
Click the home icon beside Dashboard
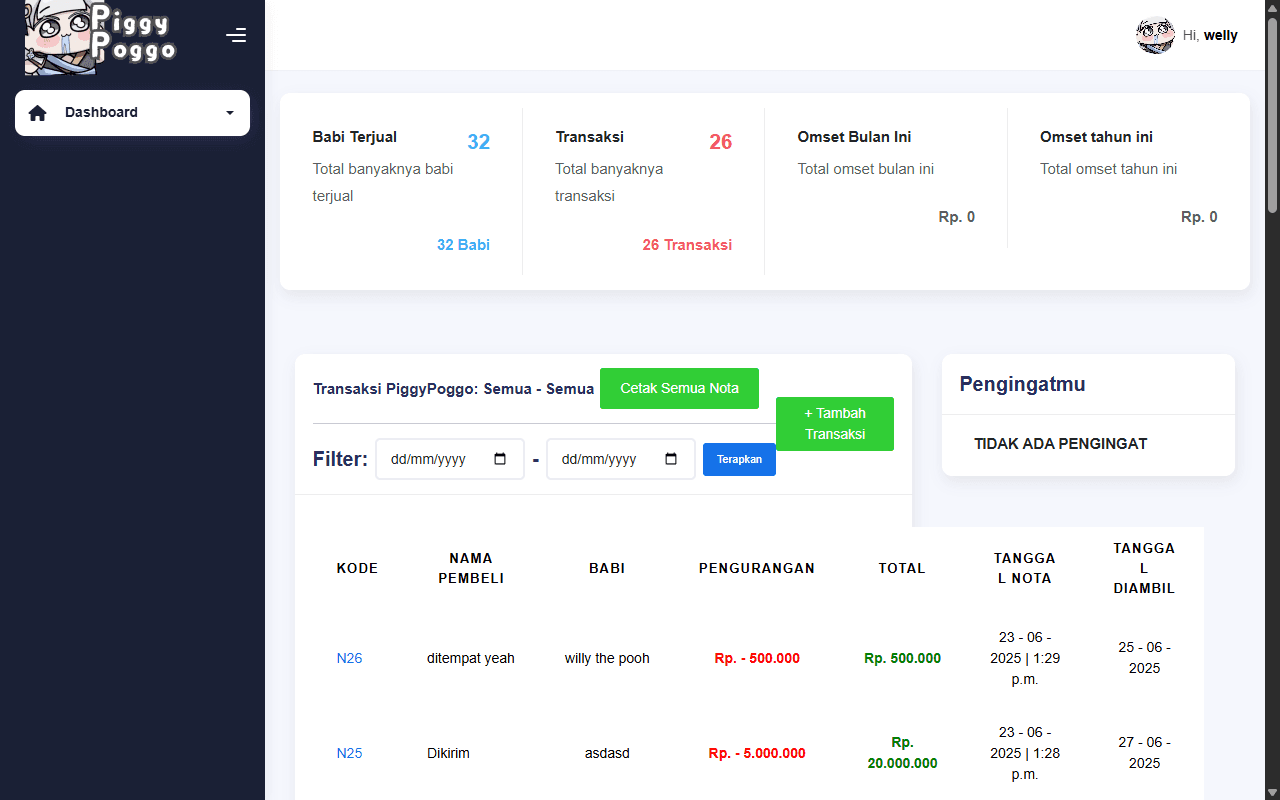coord(38,113)
